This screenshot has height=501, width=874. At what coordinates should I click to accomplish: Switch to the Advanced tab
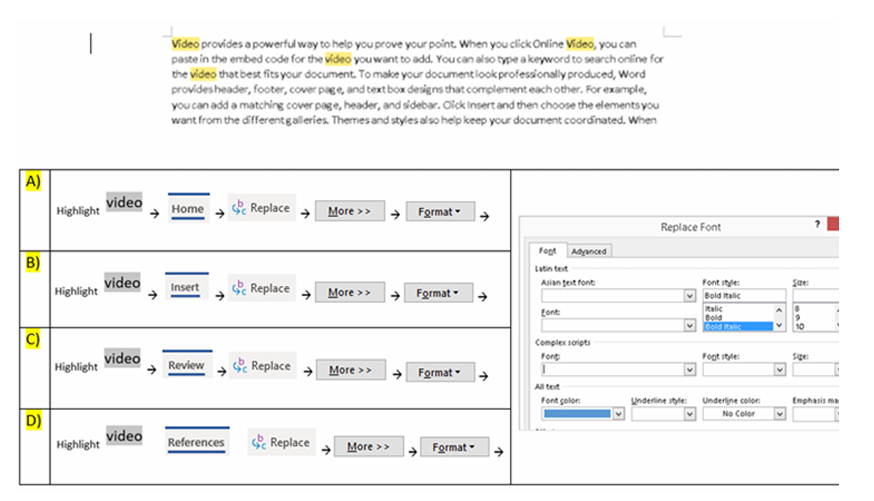click(x=589, y=252)
